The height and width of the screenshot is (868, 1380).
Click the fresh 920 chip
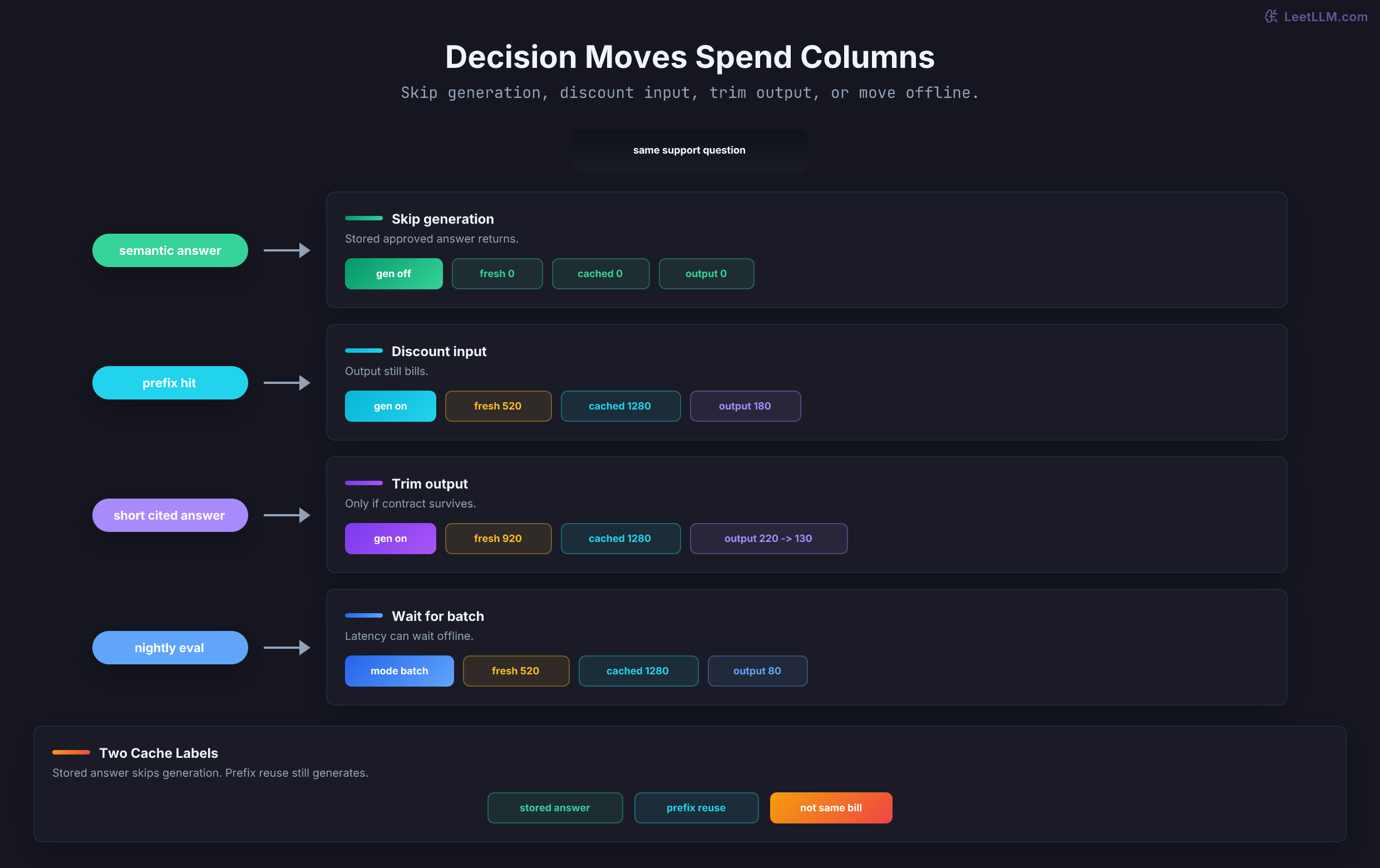pyautogui.click(x=498, y=539)
